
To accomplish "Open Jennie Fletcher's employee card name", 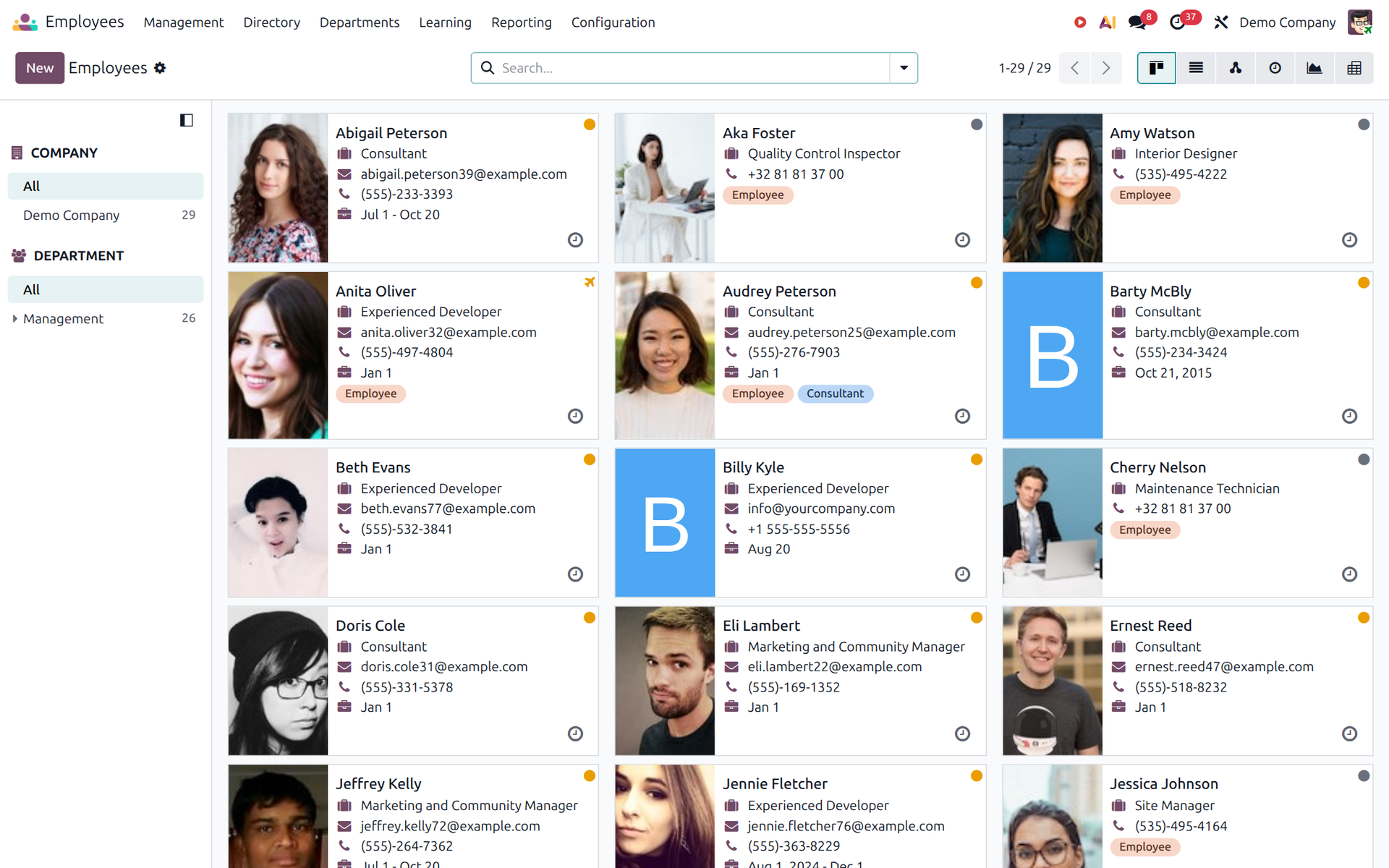I will pos(775,784).
